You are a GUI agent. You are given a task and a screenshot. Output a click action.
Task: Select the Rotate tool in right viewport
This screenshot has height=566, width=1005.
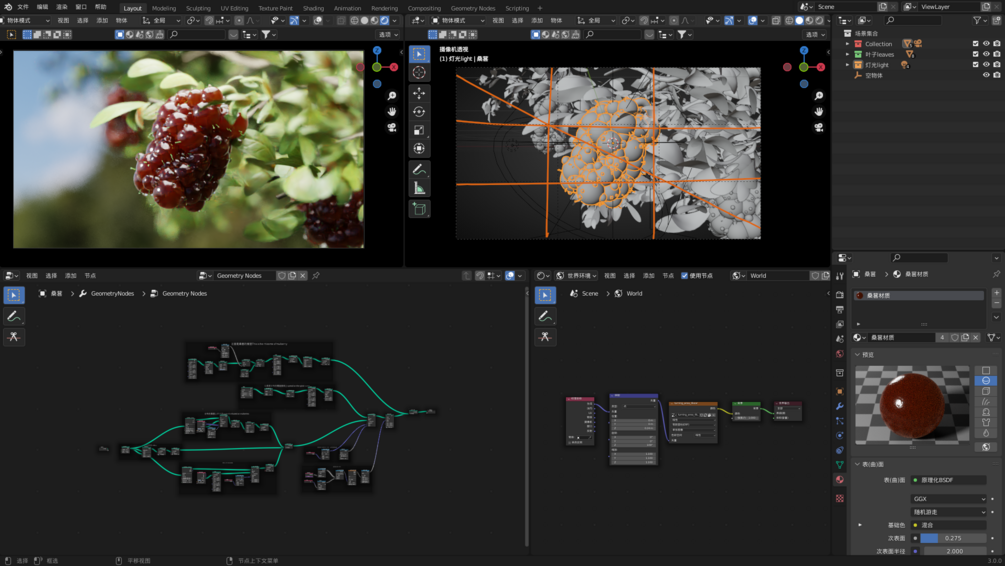pyautogui.click(x=419, y=112)
